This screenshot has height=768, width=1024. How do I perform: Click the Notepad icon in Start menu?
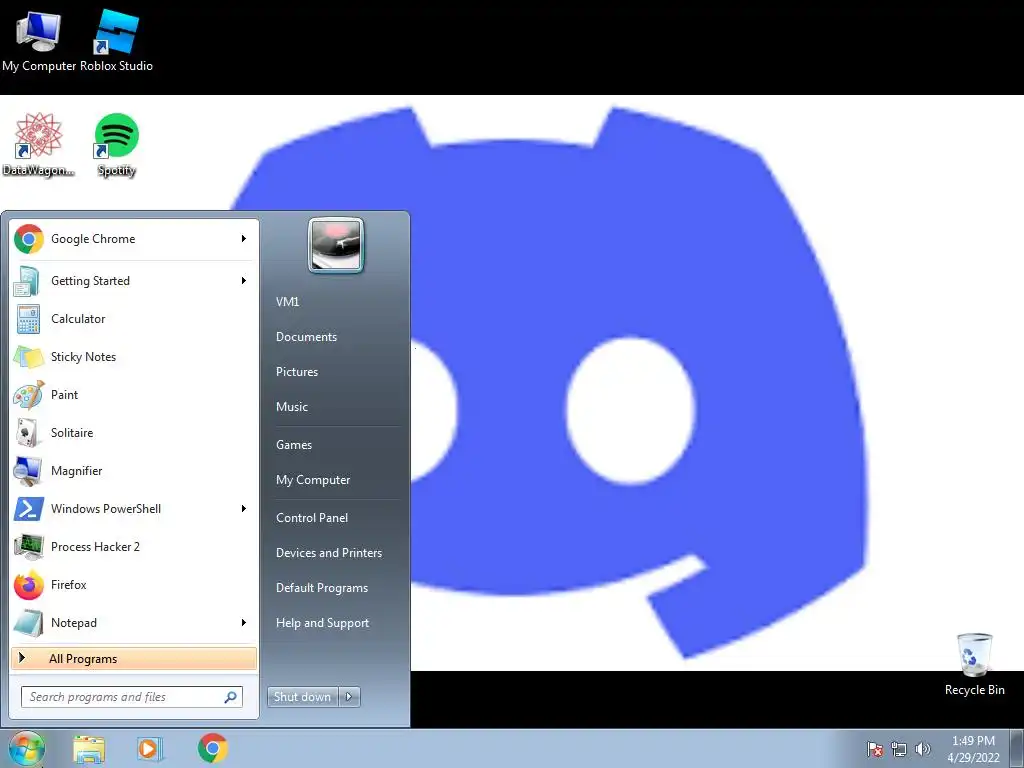(29, 622)
